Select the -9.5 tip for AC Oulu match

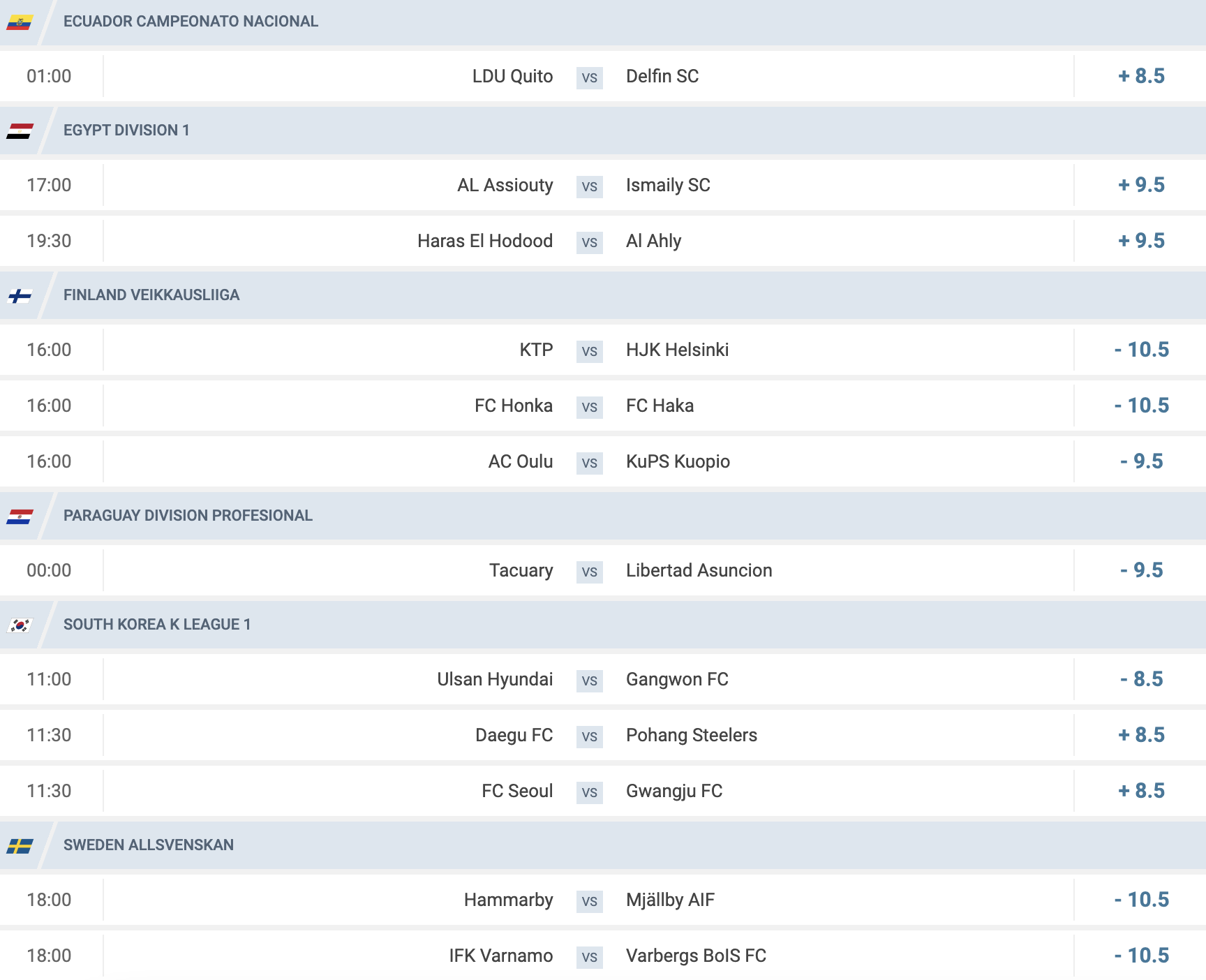point(1141,461)
